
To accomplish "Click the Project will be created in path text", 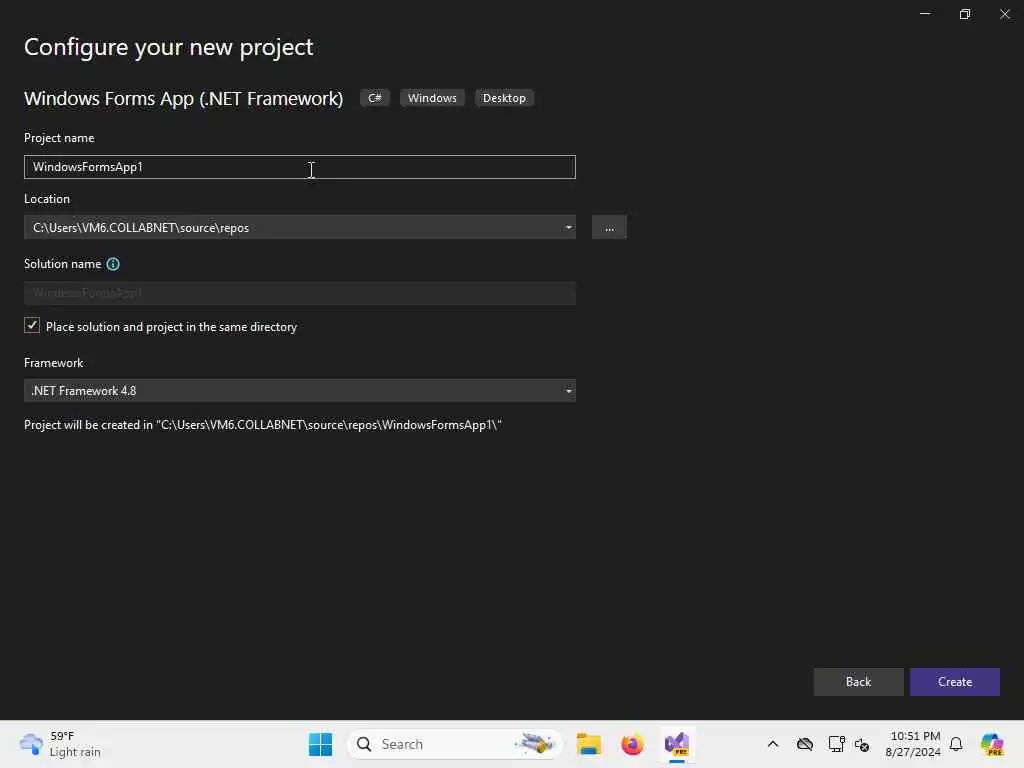I will point(263,425).
